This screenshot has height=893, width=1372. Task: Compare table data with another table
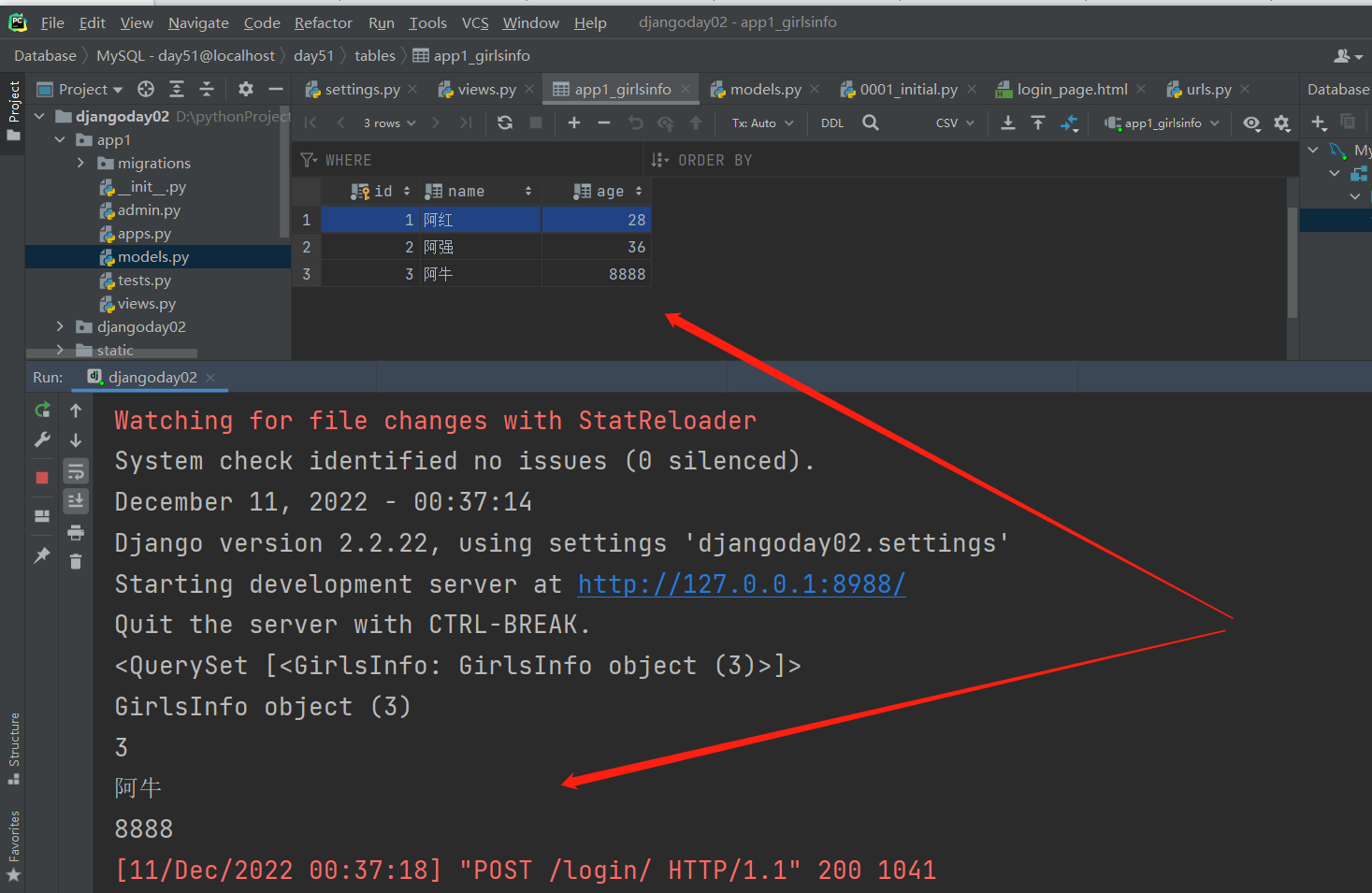pyautogui.click(x=1070, y=122)
